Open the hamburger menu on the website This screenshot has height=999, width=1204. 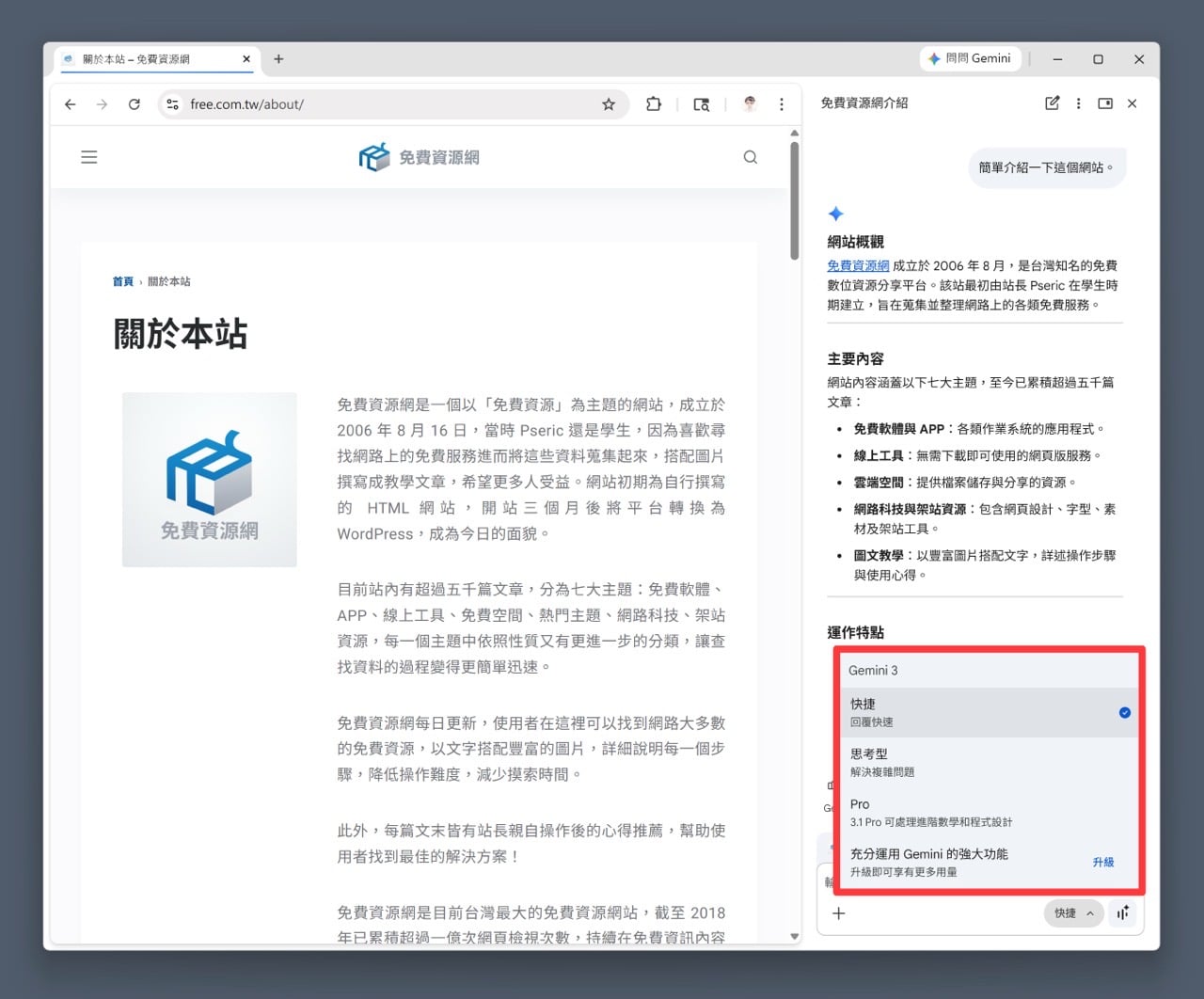[x=89, y=157]
